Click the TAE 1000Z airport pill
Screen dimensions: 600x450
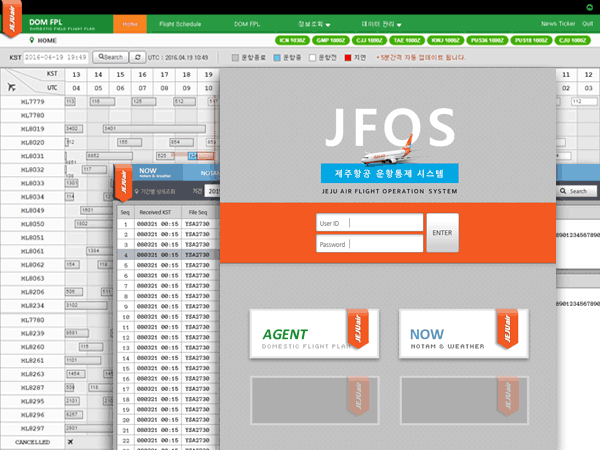point(407,40)
